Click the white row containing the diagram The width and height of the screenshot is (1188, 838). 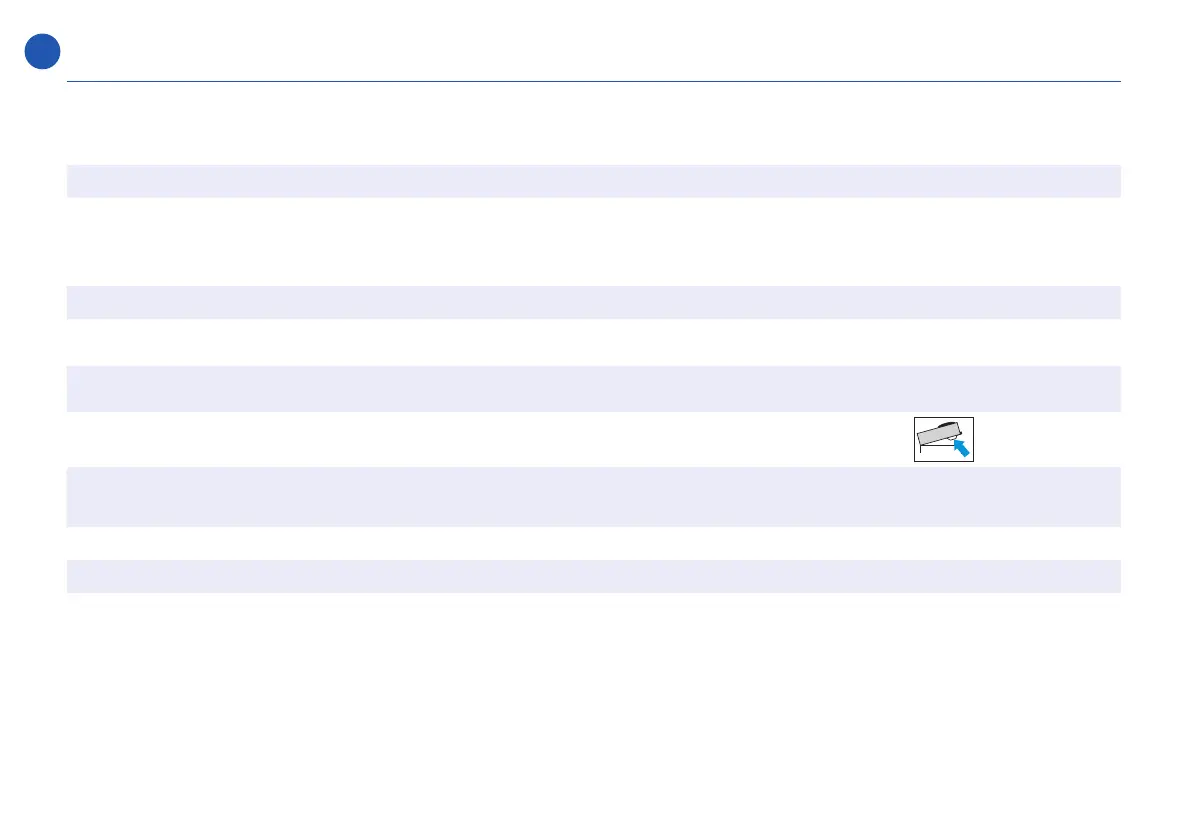500,439
